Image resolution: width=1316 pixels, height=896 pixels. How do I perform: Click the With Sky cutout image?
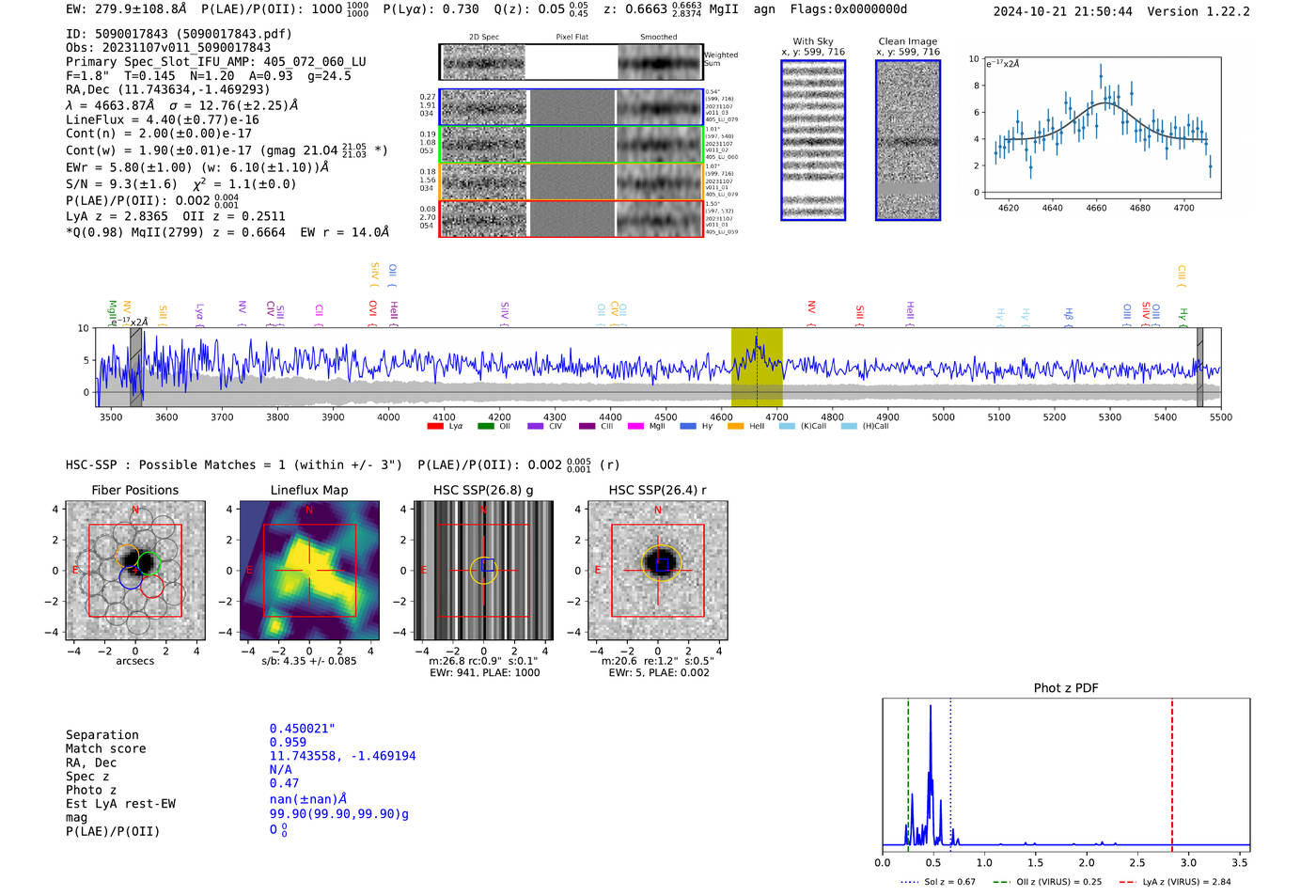click(813, 140)
